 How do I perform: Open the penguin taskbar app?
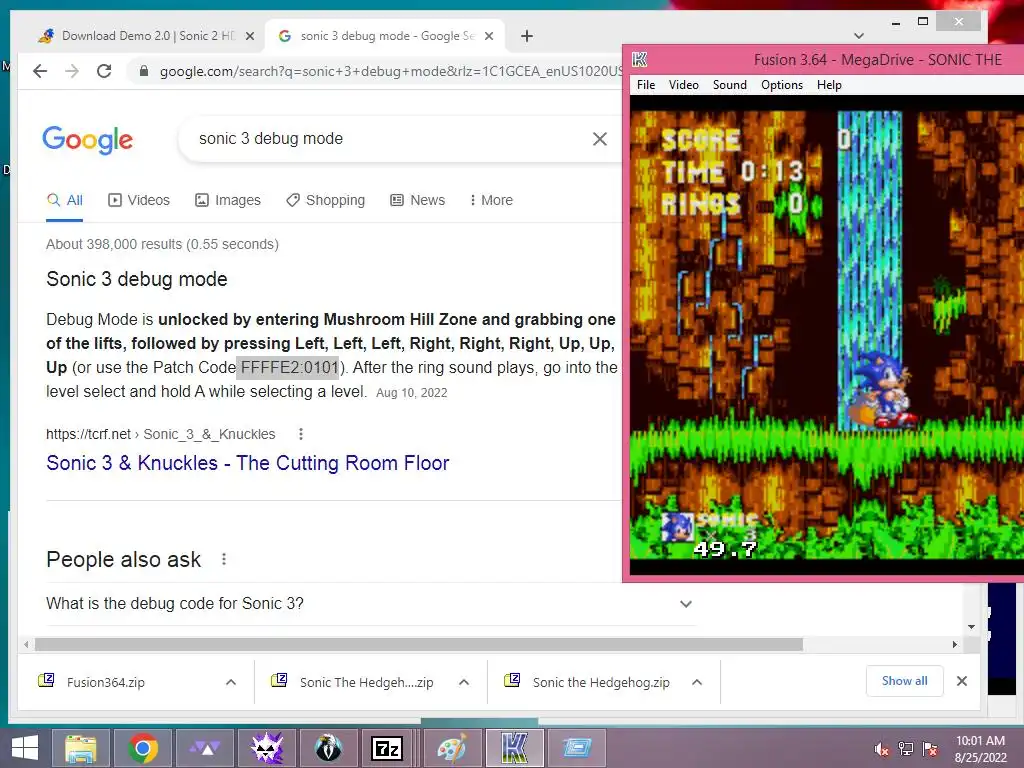pos(328,748)
